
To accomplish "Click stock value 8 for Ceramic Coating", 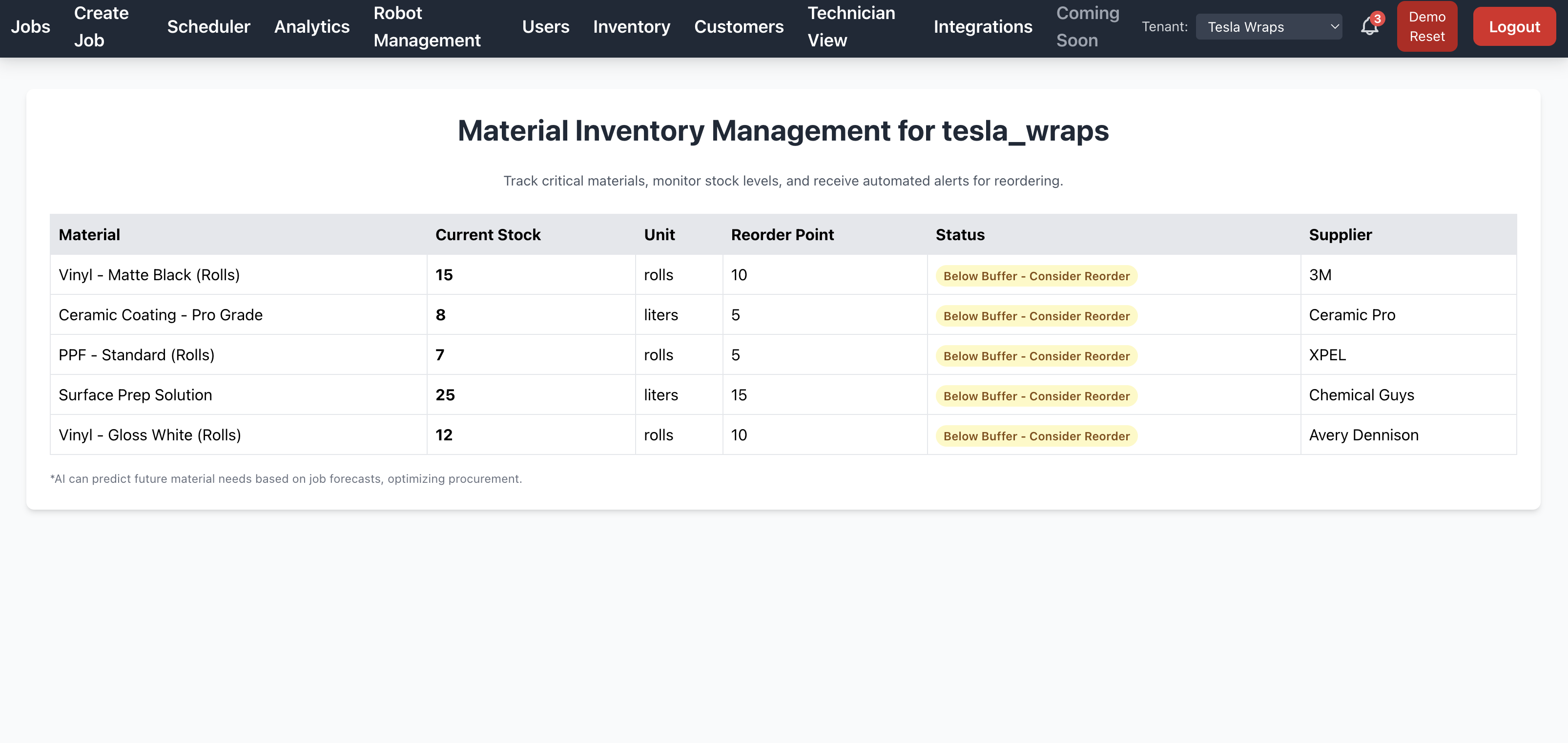I will (x=440, y=315).
